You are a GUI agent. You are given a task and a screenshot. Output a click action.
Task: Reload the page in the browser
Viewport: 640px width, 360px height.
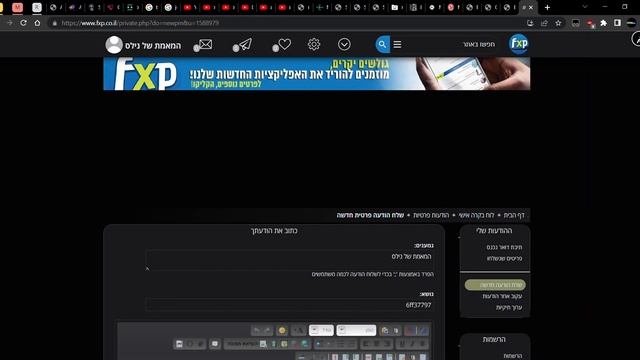(24, 23)
